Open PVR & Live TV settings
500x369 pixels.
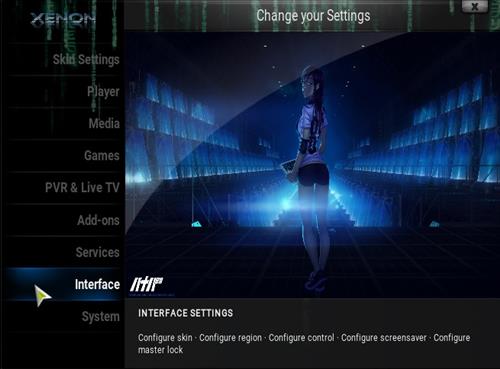(63, 188)
